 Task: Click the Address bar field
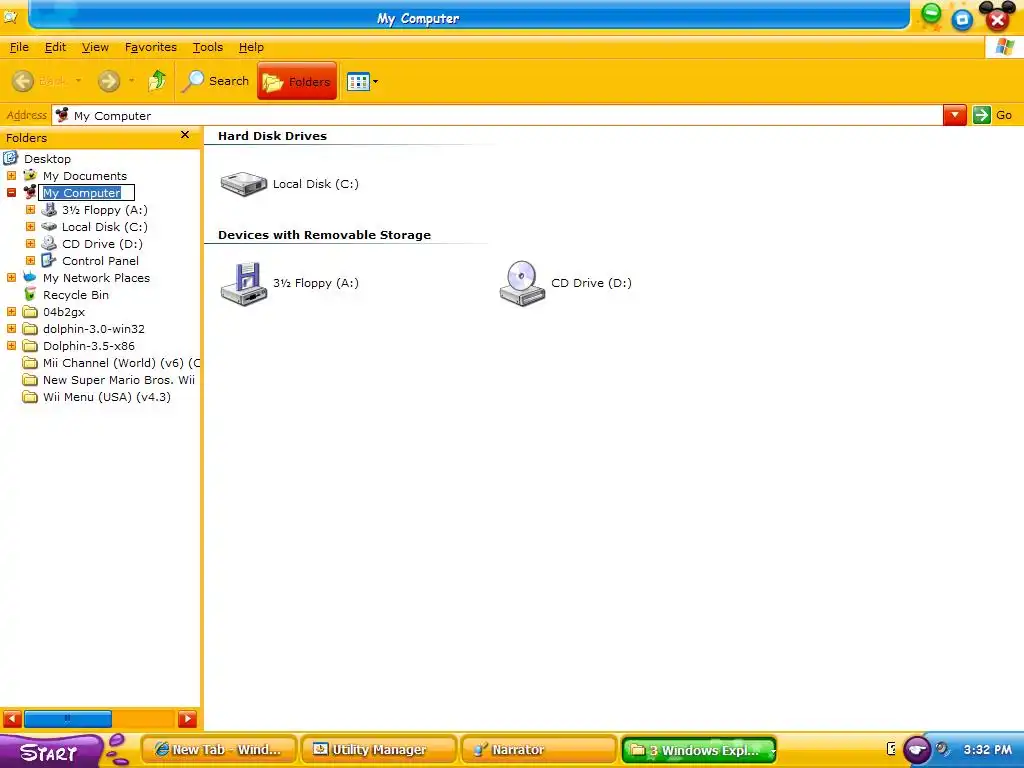pyautogui.click(x=498, y=116)
